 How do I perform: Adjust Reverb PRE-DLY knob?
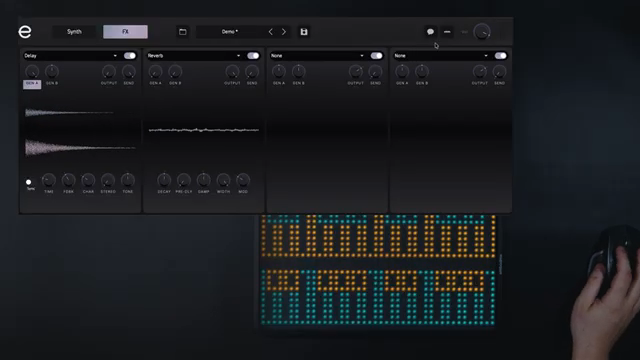[184, 180]
